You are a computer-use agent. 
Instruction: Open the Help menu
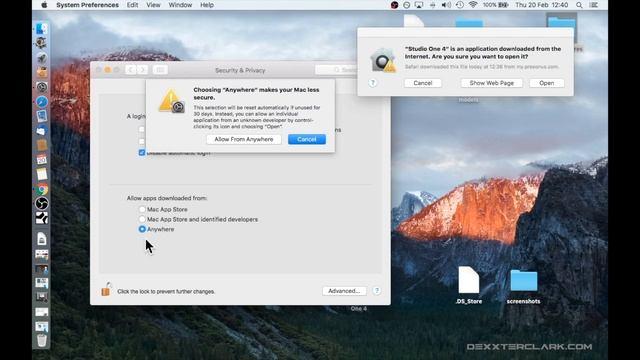(x=207, y=5)
